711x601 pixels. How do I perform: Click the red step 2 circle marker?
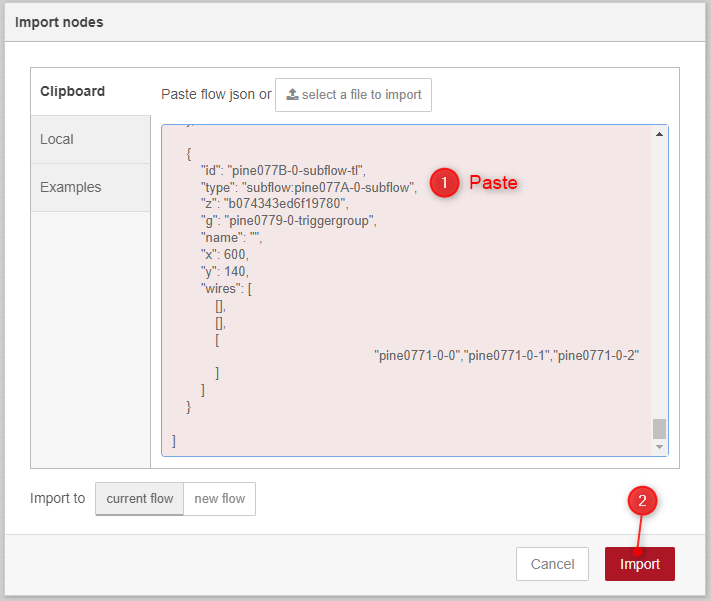pos(642,501)
